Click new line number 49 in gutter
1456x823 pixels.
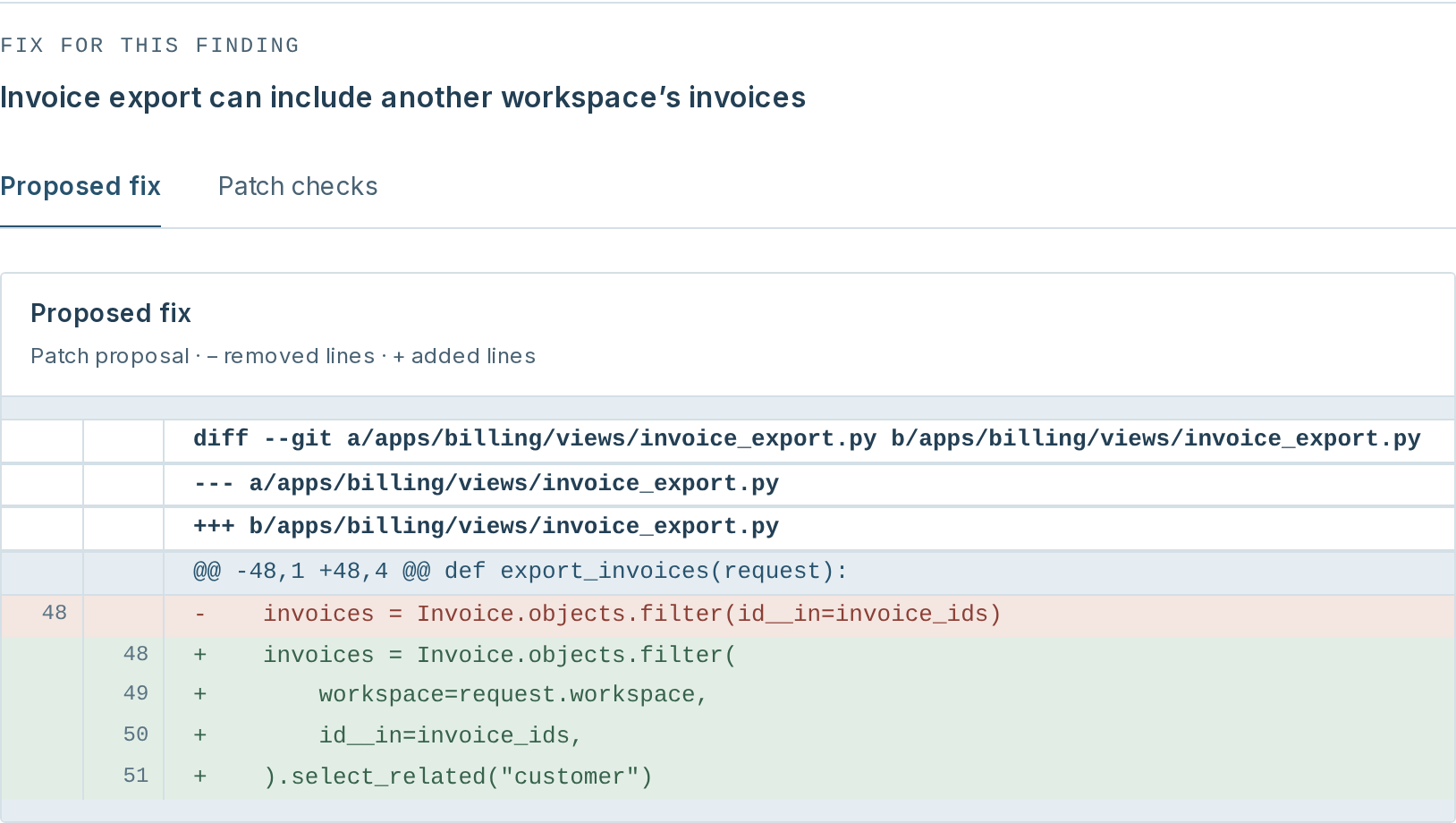coord(136,693)
